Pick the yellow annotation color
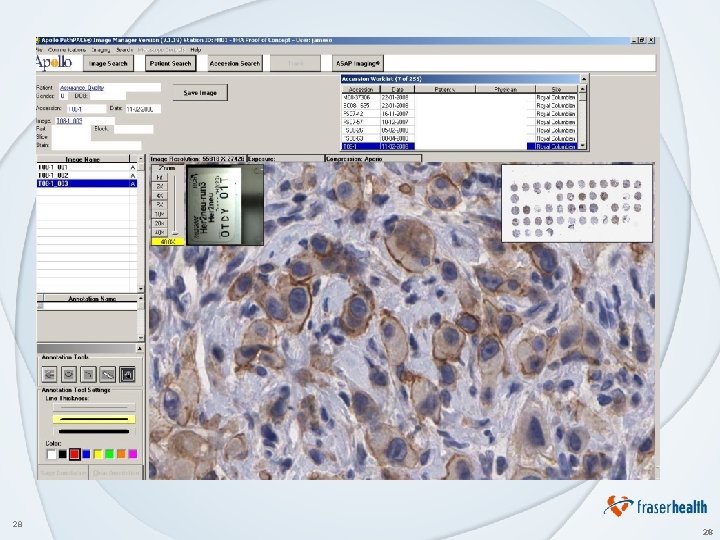The height and width of the screenshot is (540, 720). pos(98,454)
